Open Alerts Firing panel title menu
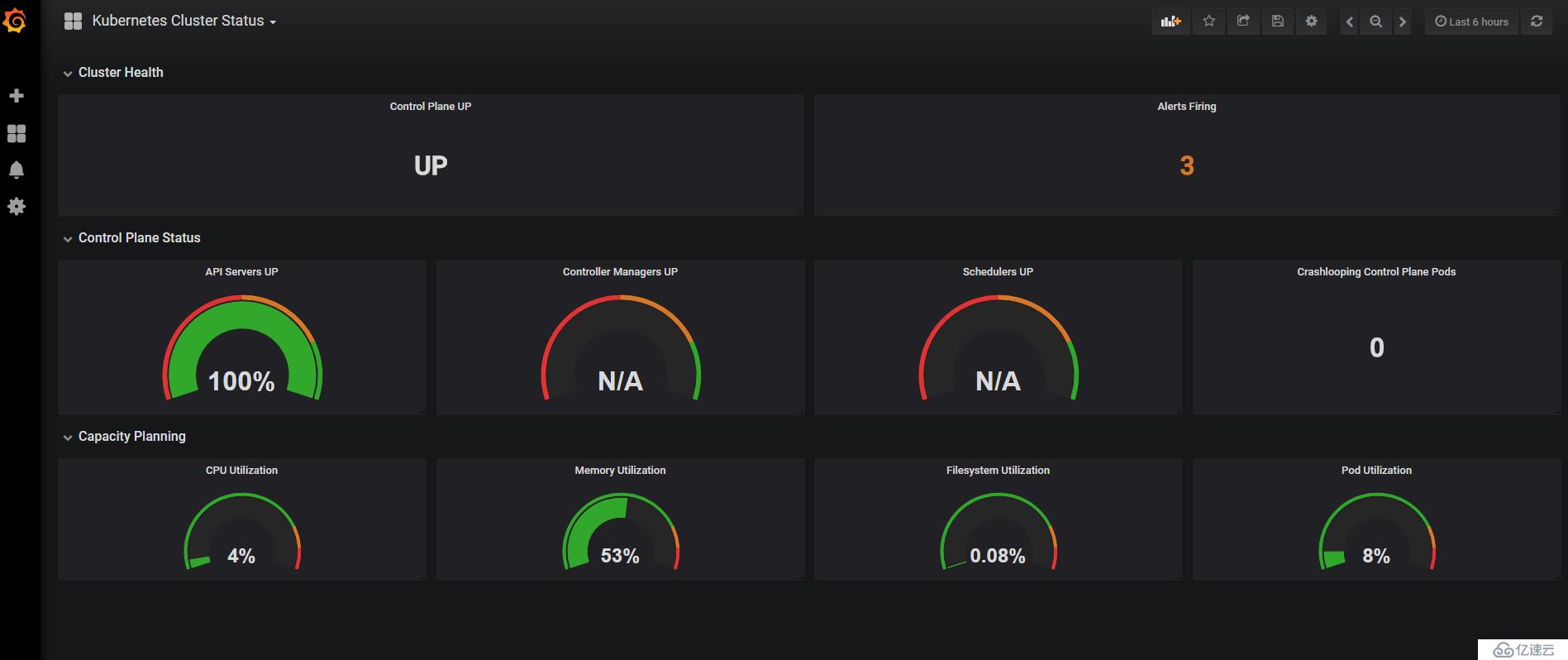 coord(1187,107)
